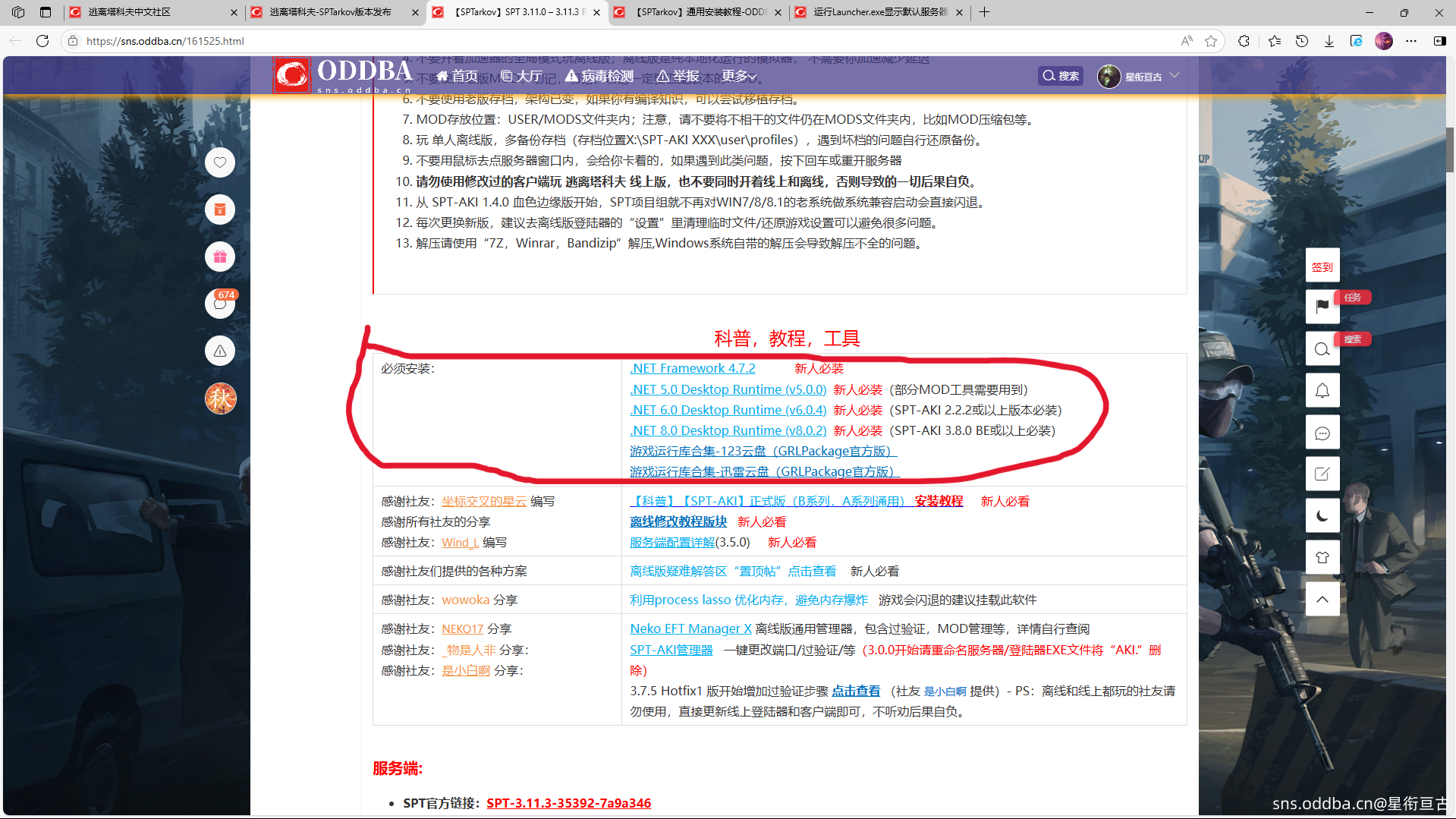Open Neko EFT Manager X link
The image size is (1456, 819).
point(690,628)
